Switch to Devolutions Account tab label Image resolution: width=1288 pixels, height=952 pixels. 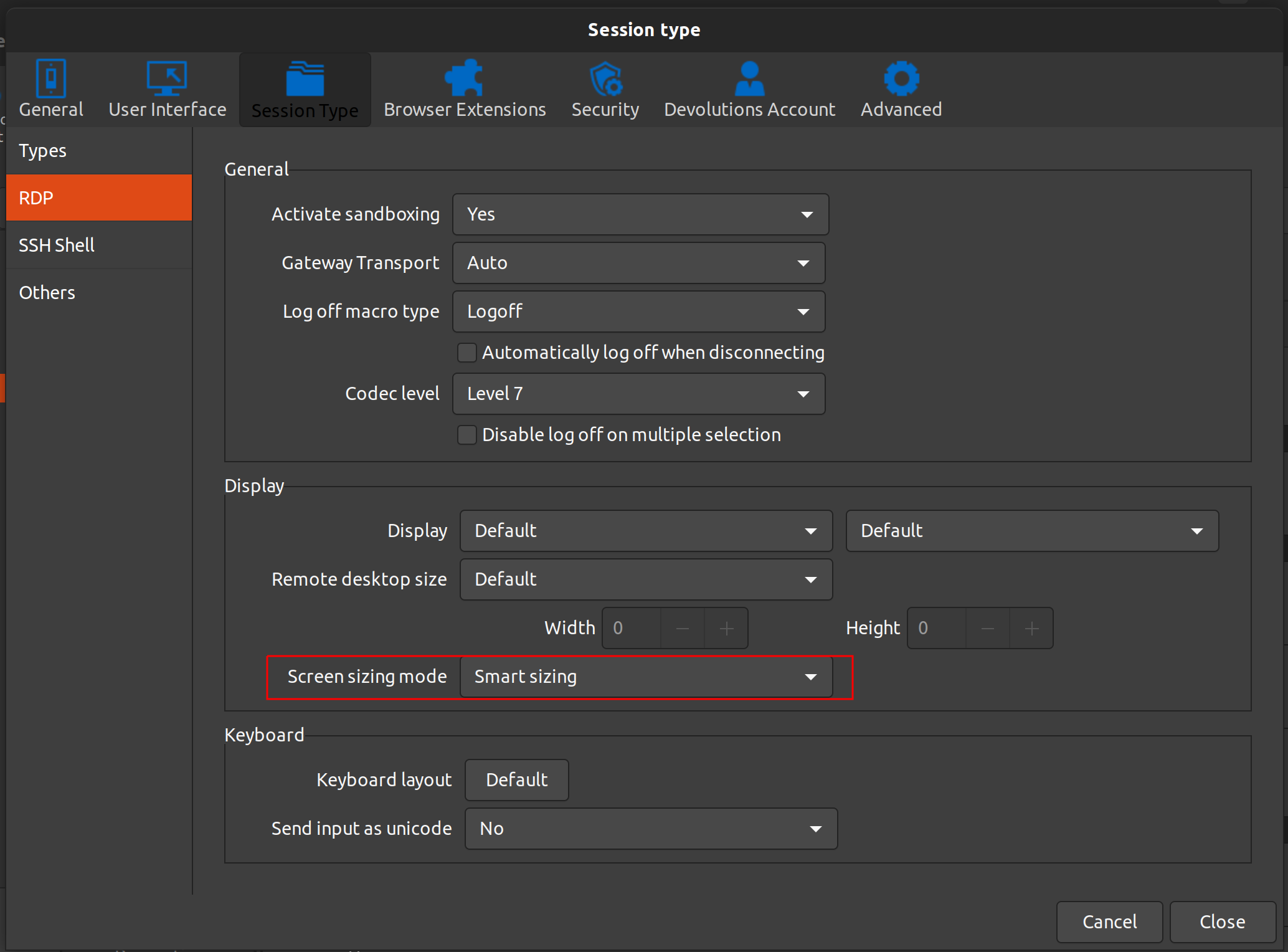[x=749, y=110]
